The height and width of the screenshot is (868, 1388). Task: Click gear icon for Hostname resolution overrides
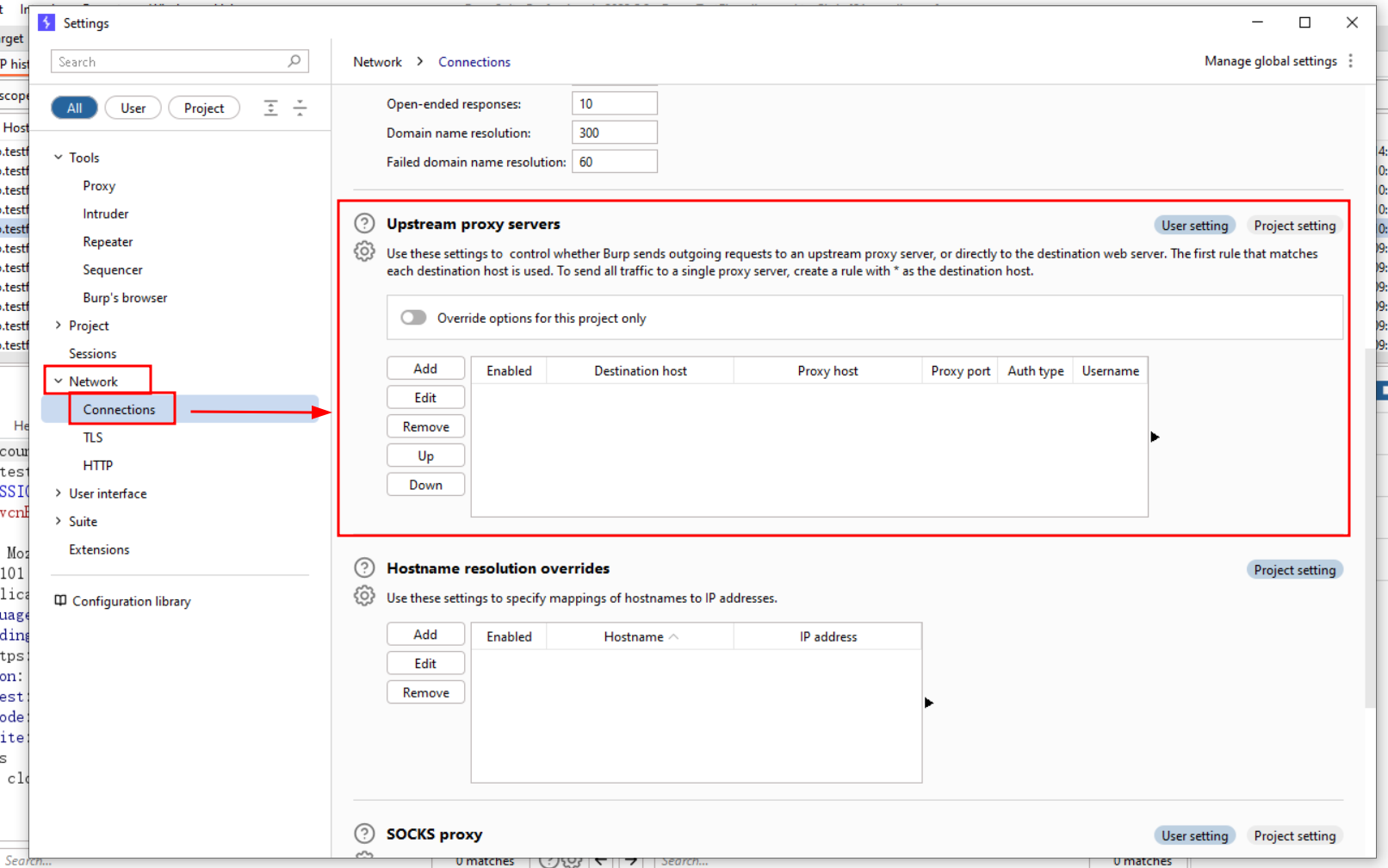[364, 596]
